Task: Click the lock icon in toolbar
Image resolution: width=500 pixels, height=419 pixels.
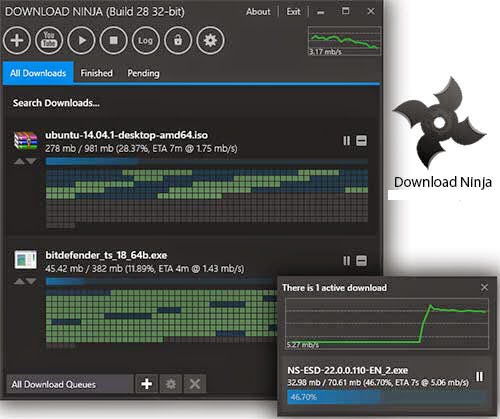Action: [x=178, y=40]
